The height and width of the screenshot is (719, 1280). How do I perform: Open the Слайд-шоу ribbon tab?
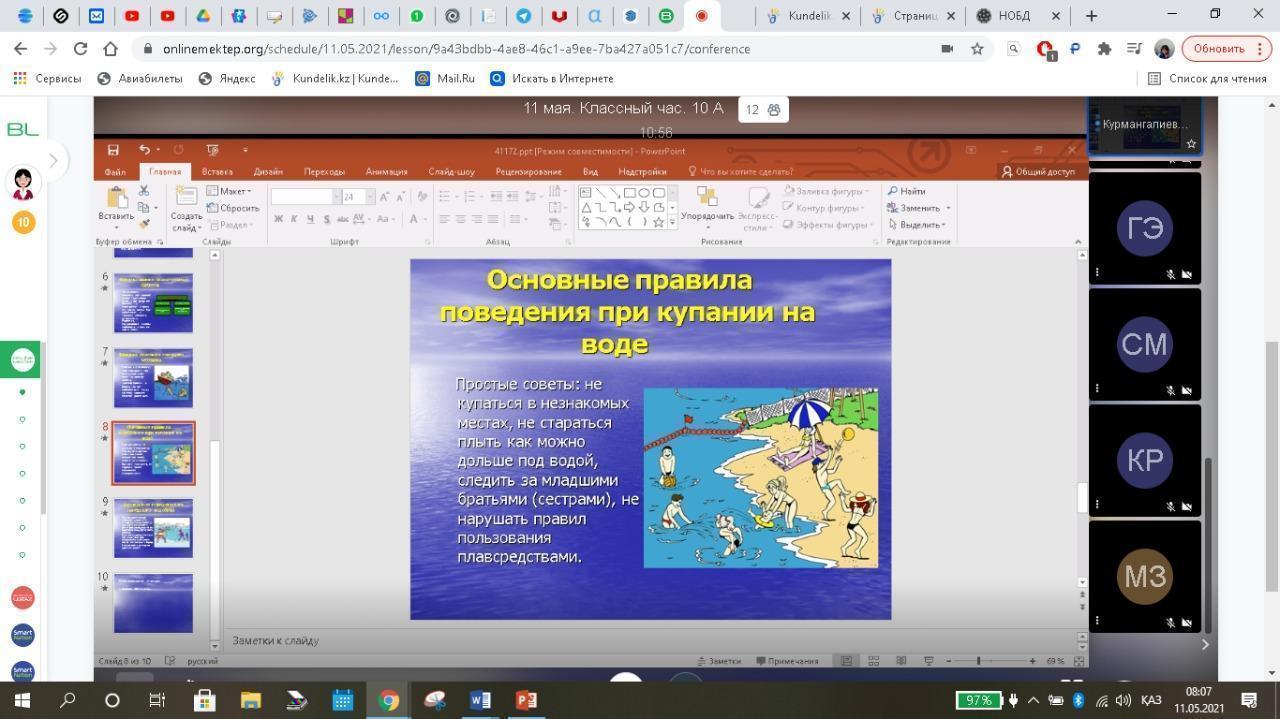(x=451, y=171)
